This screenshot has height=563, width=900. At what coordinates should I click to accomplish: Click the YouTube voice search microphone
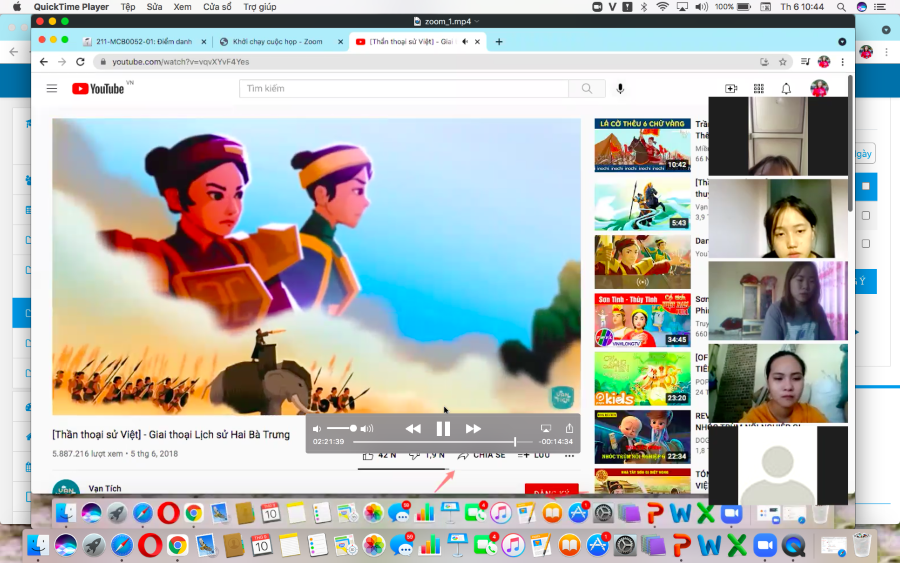620,88
